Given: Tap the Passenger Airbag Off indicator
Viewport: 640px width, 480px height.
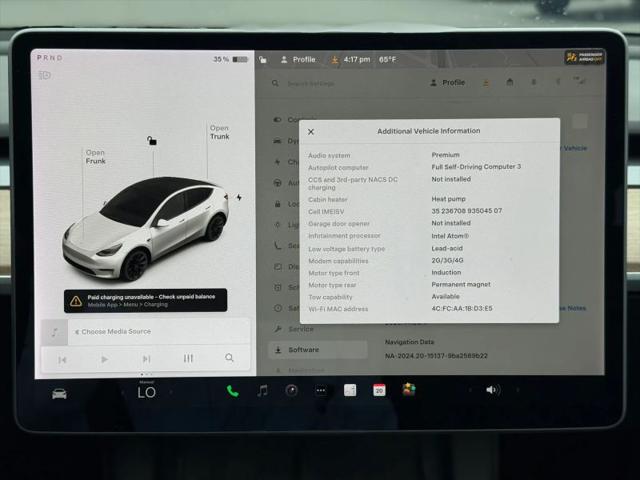Looking at the screenshot, I should [x=584, y=57].
